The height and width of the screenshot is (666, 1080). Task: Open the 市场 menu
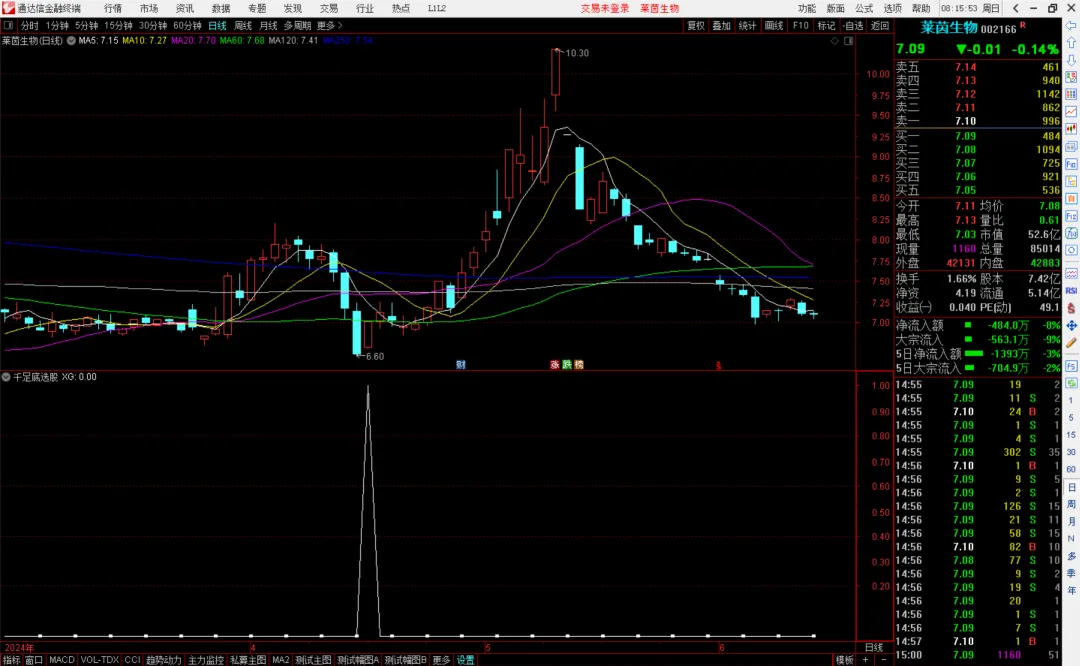coord(149,8)
